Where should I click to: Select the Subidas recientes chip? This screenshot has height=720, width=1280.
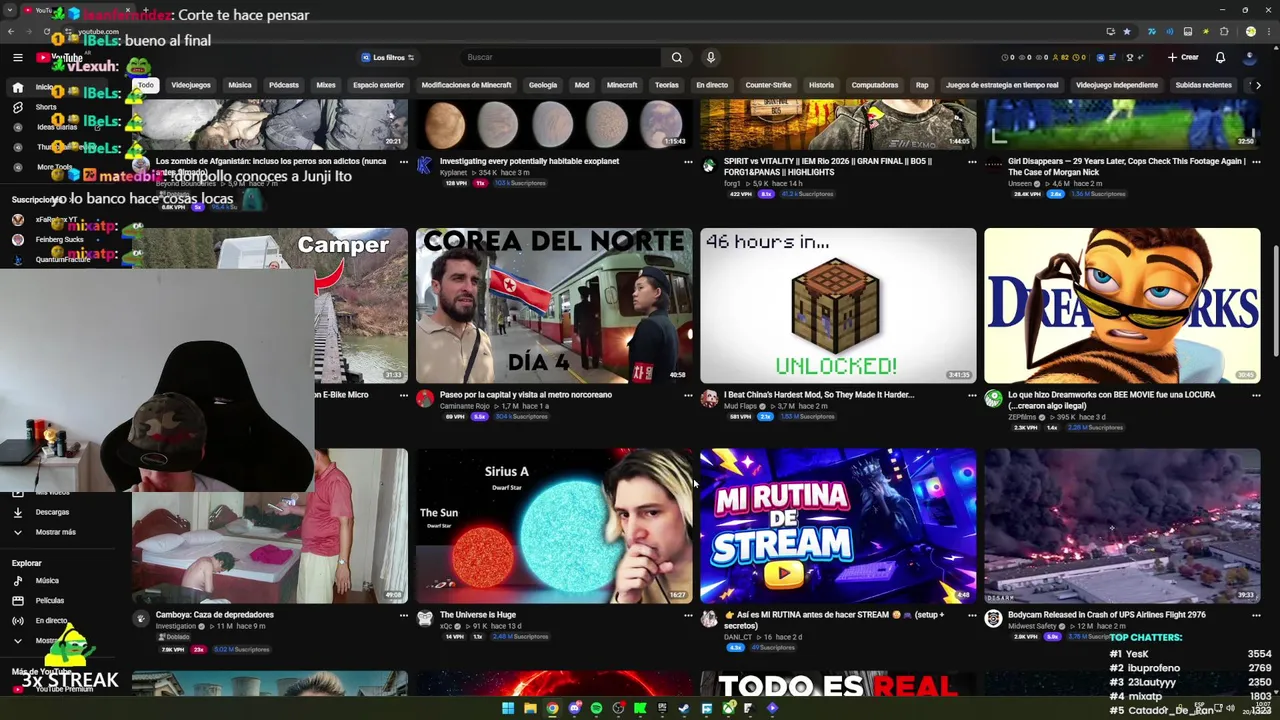[1204, 85]
